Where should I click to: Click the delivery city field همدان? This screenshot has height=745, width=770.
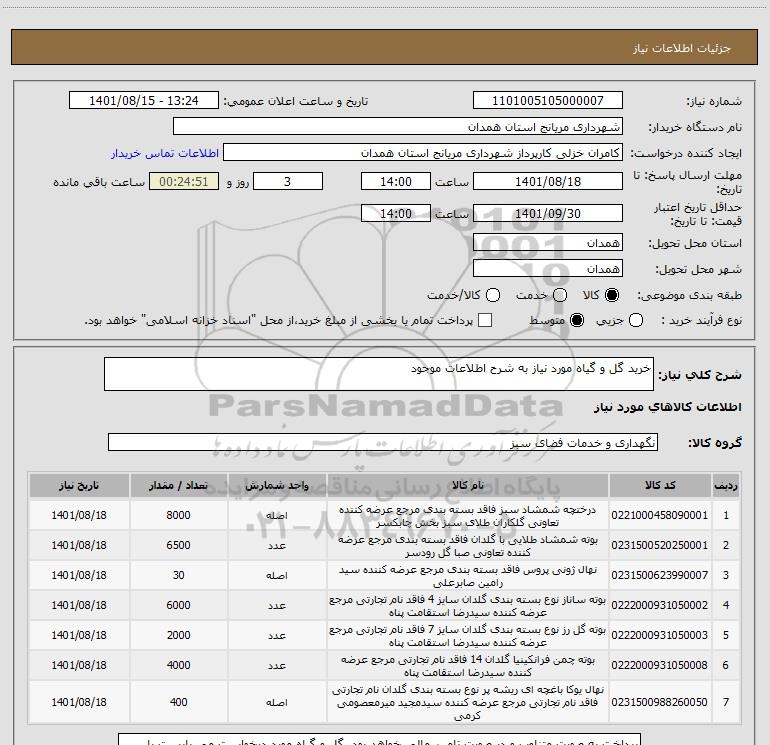[x=548, y=268]
